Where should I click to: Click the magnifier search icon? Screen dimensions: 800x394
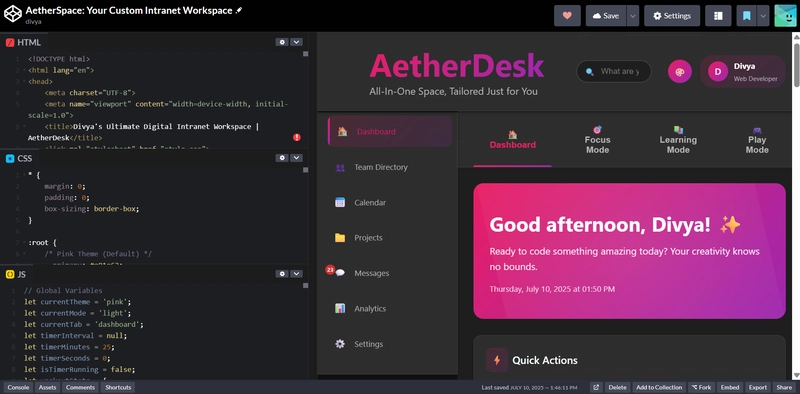(x=589, y=71)
